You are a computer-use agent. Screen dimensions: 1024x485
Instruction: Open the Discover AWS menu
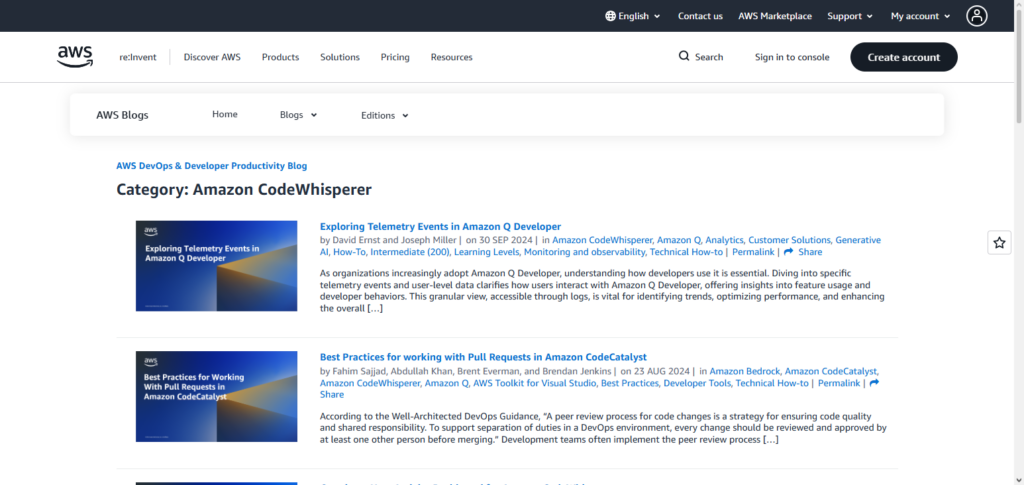tap(212, 57)
